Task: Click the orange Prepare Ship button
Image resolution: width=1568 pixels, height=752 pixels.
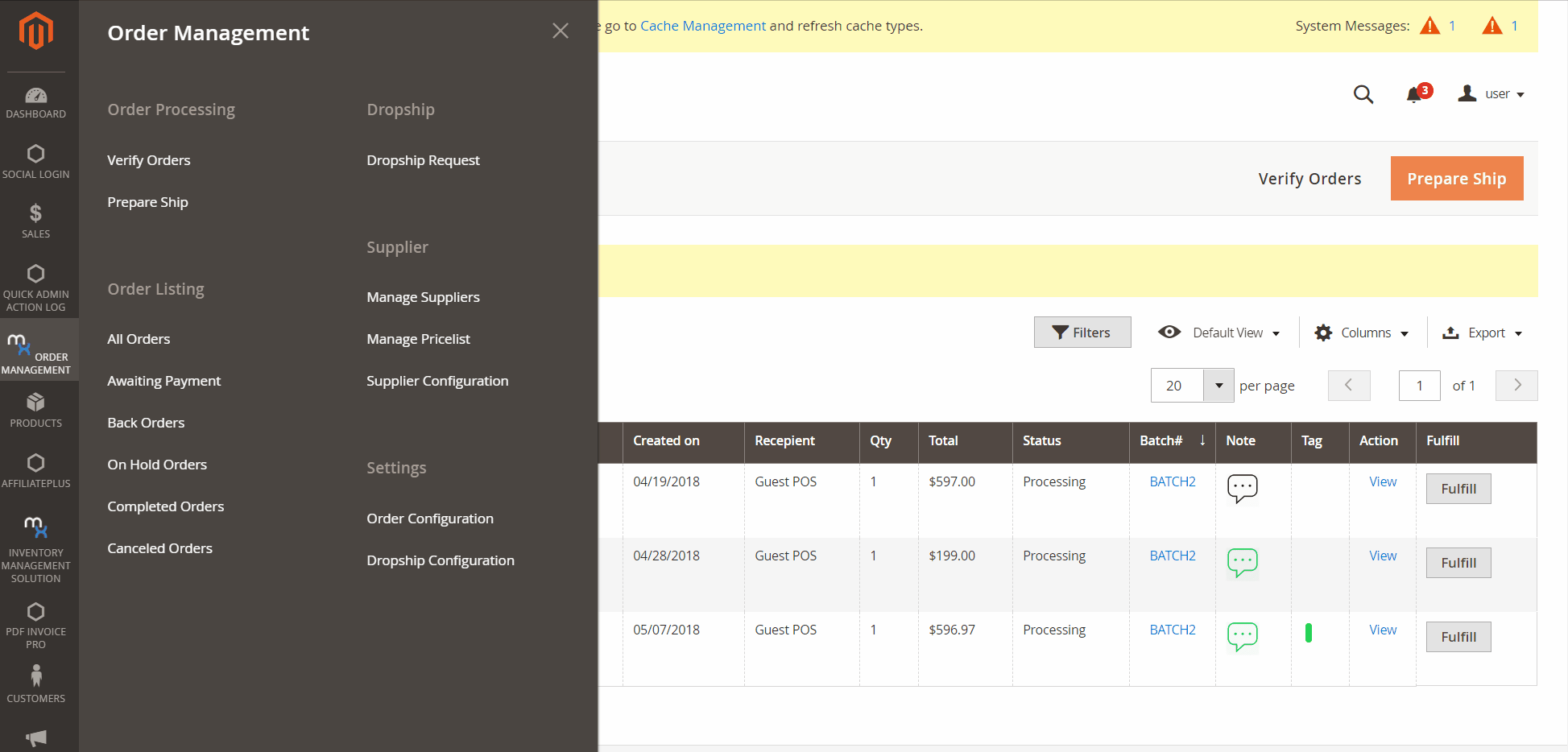Action: (x=1456, y=178)
